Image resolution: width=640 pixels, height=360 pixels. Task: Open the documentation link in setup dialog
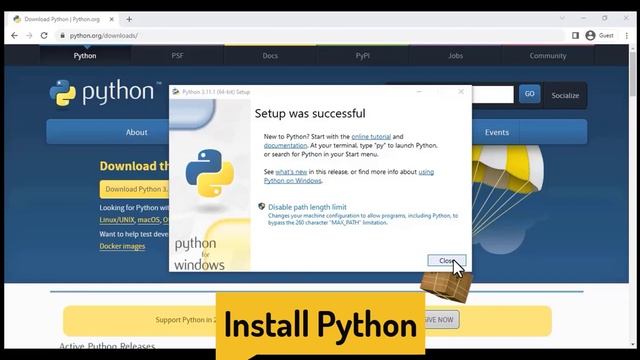click(285, 146)
